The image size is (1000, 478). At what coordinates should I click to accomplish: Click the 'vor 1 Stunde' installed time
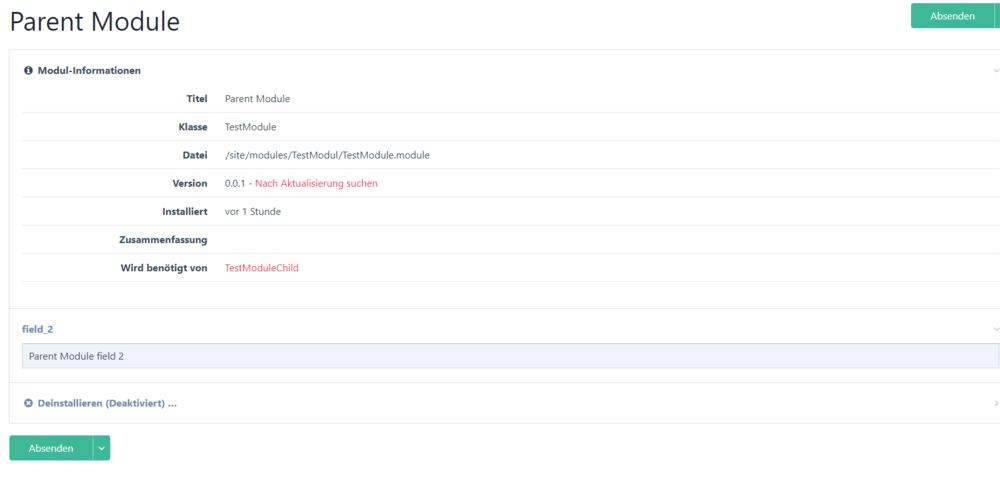[253, 212]
